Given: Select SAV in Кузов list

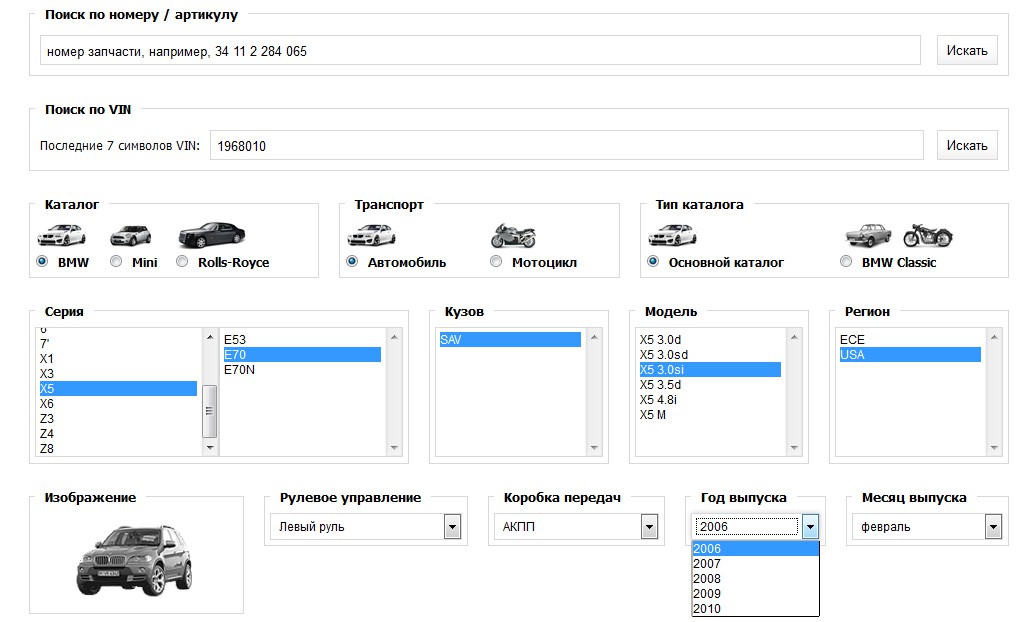Looking at the screenshot, I should coord(510,340).
